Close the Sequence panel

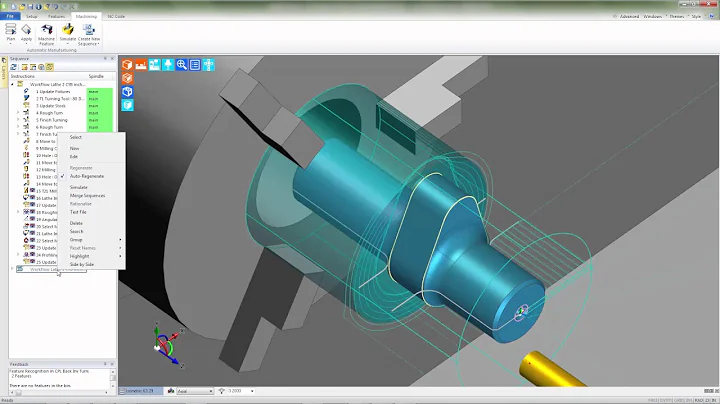pyautogui.click(x=112, y=59)
